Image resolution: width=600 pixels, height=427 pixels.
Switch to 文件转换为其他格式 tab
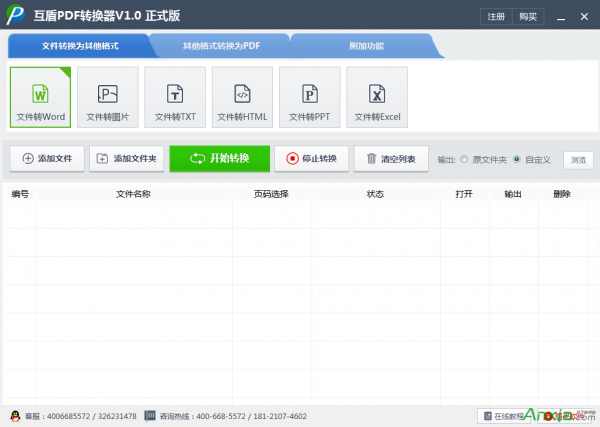78,46
